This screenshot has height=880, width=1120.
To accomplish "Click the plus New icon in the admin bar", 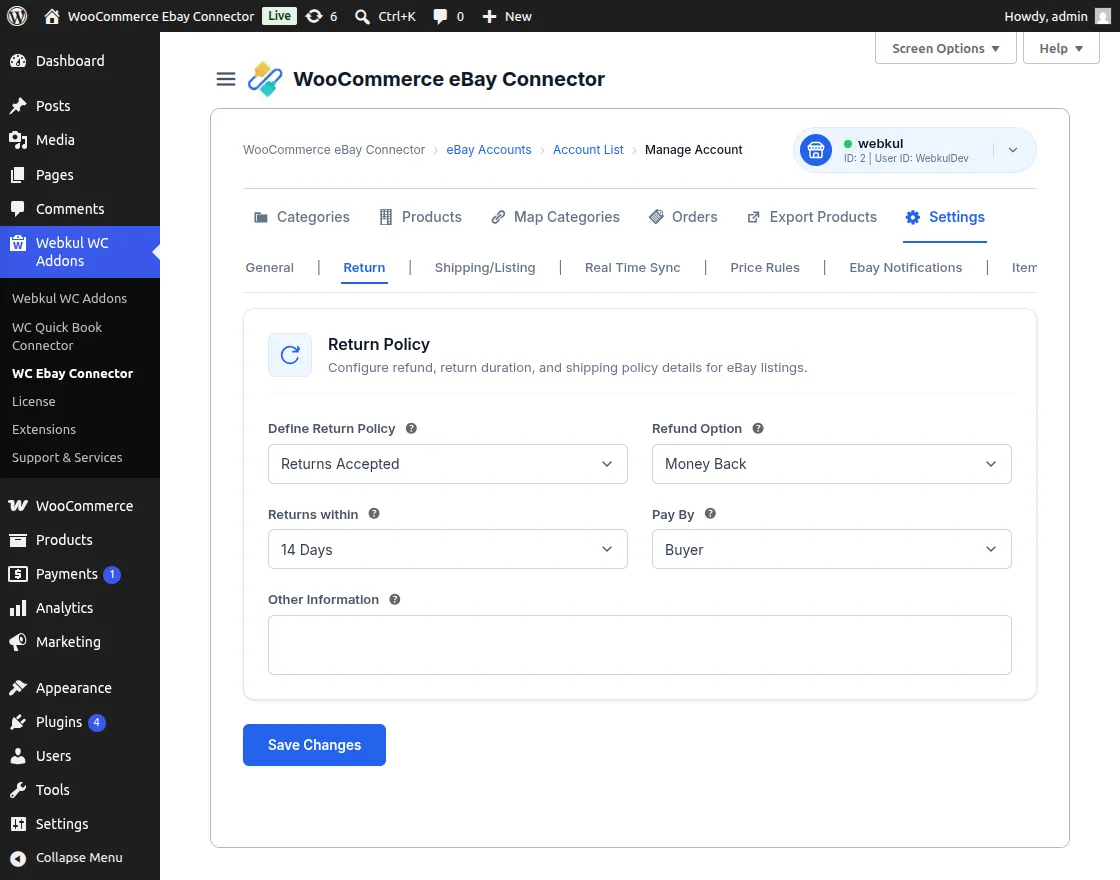I will [489, 16].
